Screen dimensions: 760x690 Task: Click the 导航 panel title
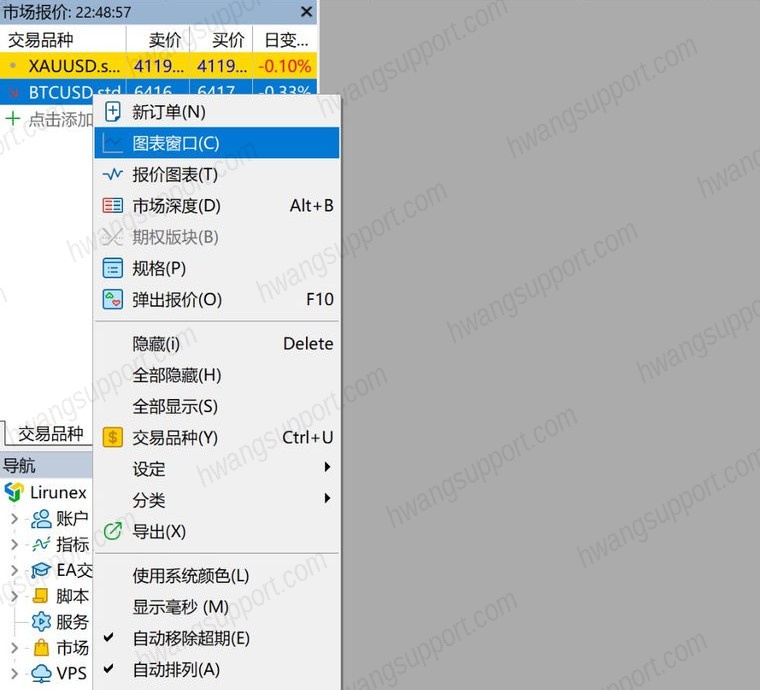pyautogui.click(x=18, y=466)
